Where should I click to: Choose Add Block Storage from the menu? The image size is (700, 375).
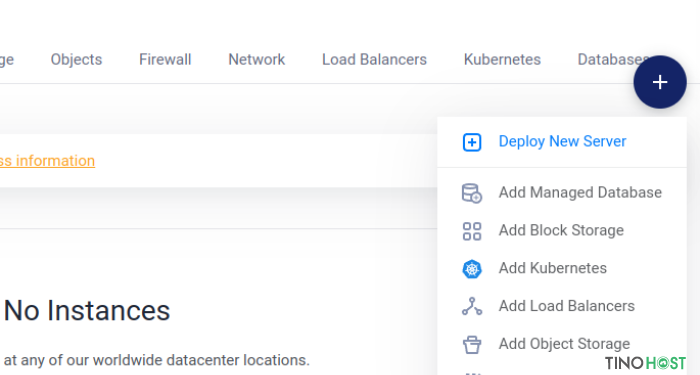(x=562, y=231)
